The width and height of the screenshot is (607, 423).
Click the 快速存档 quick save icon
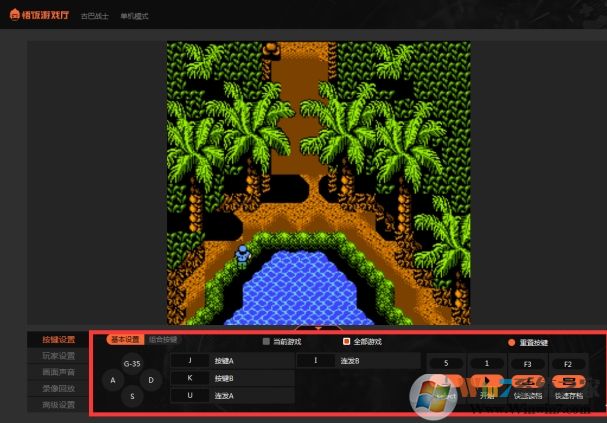[568, 381]
